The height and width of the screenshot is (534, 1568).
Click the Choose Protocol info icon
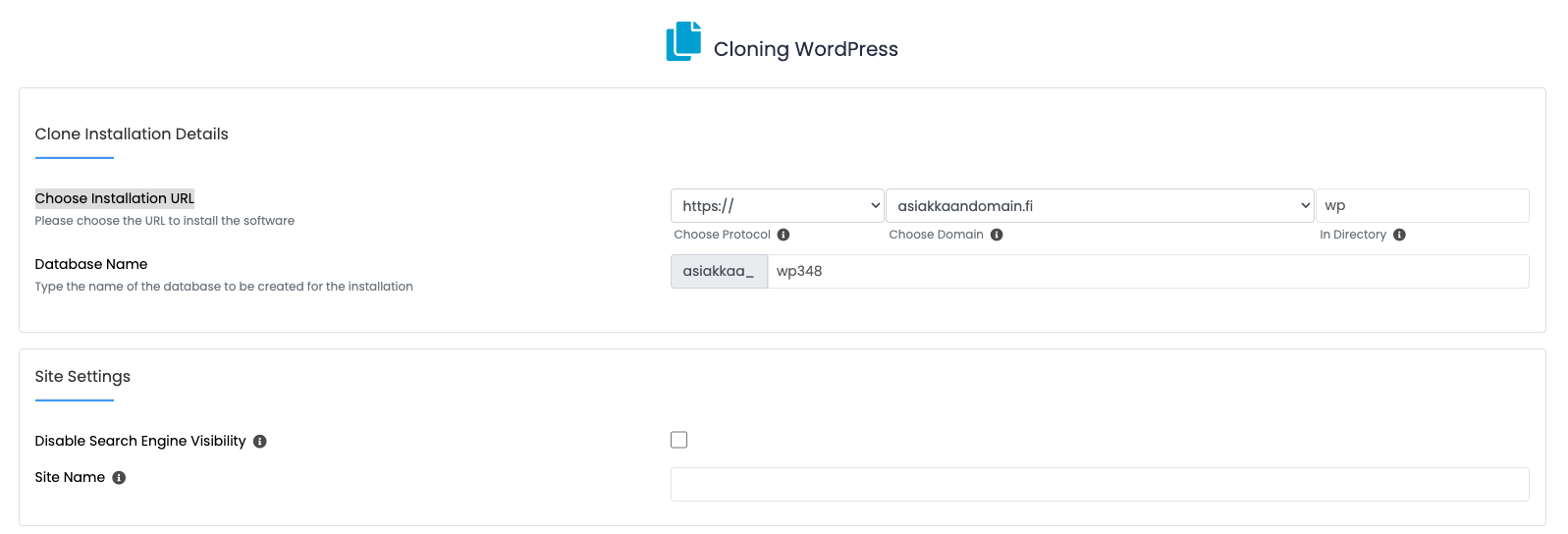[784, 235]
